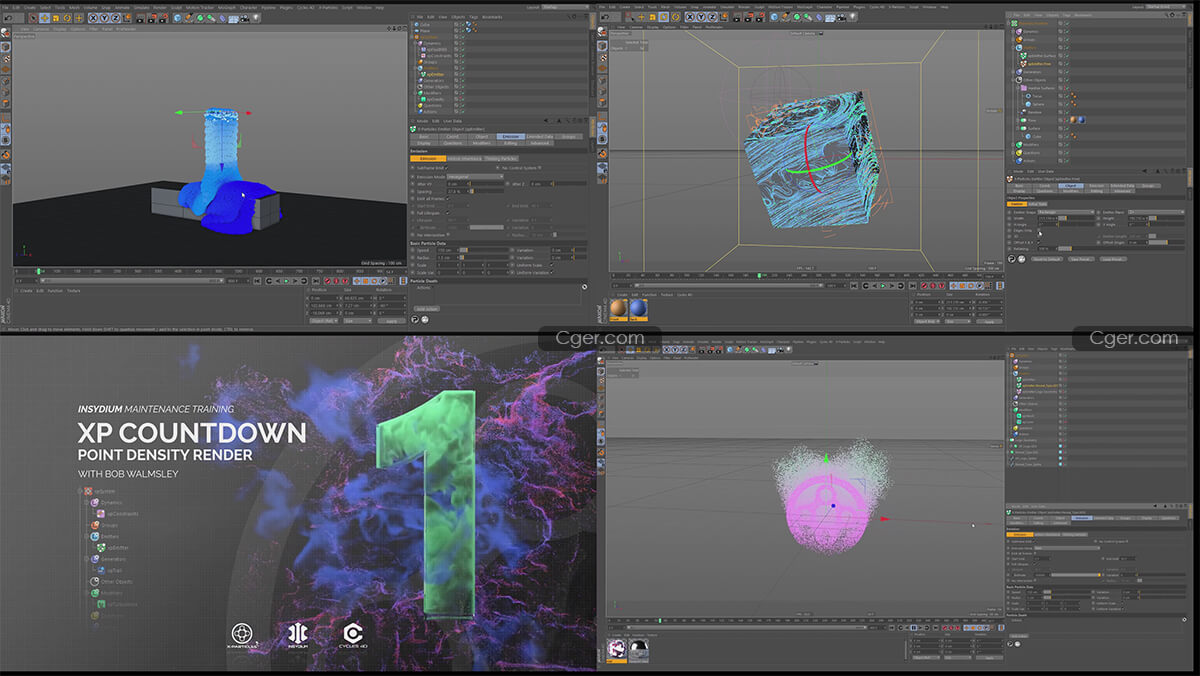Toggle Subframe Emit checkbox in blue fluid window
The height and width of the screenshot is (676, 1200).
446,168
